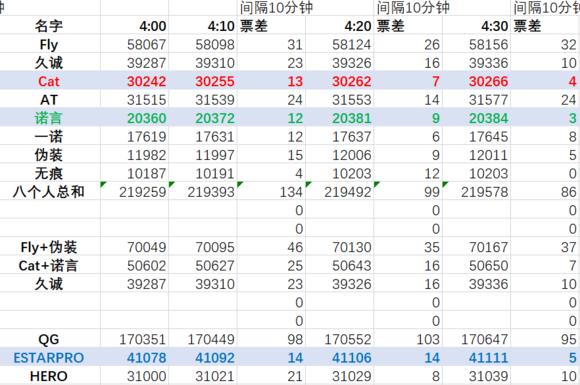Click cell with value 31553
This screenshot has height=385, width=580.
[x=340, y=99]
